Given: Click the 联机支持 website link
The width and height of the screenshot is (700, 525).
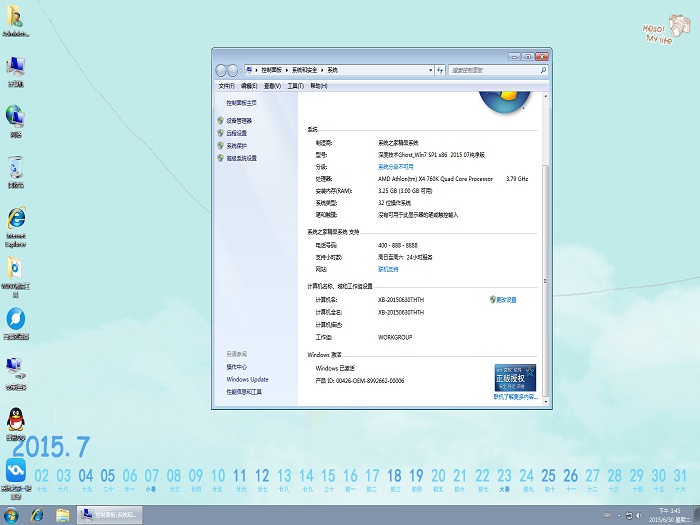Looking at the screenshot, I should click(388, 269).
